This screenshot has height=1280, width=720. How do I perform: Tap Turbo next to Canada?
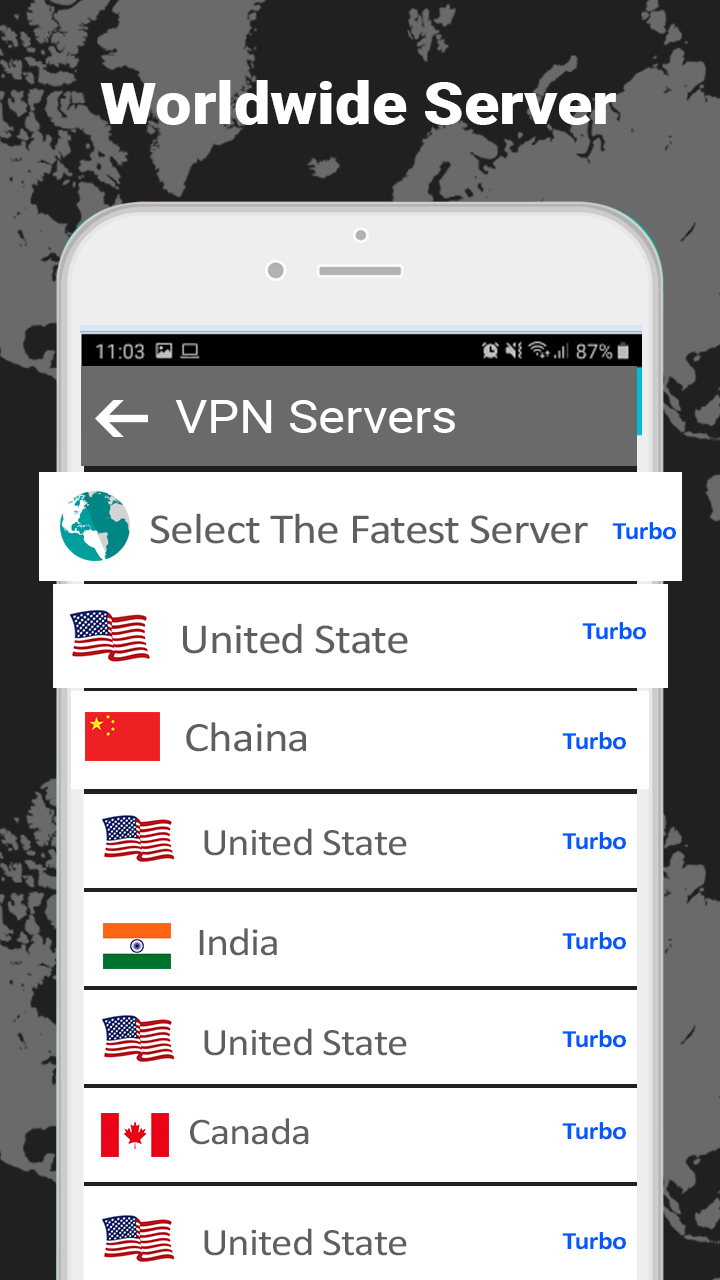(594, 1131)
